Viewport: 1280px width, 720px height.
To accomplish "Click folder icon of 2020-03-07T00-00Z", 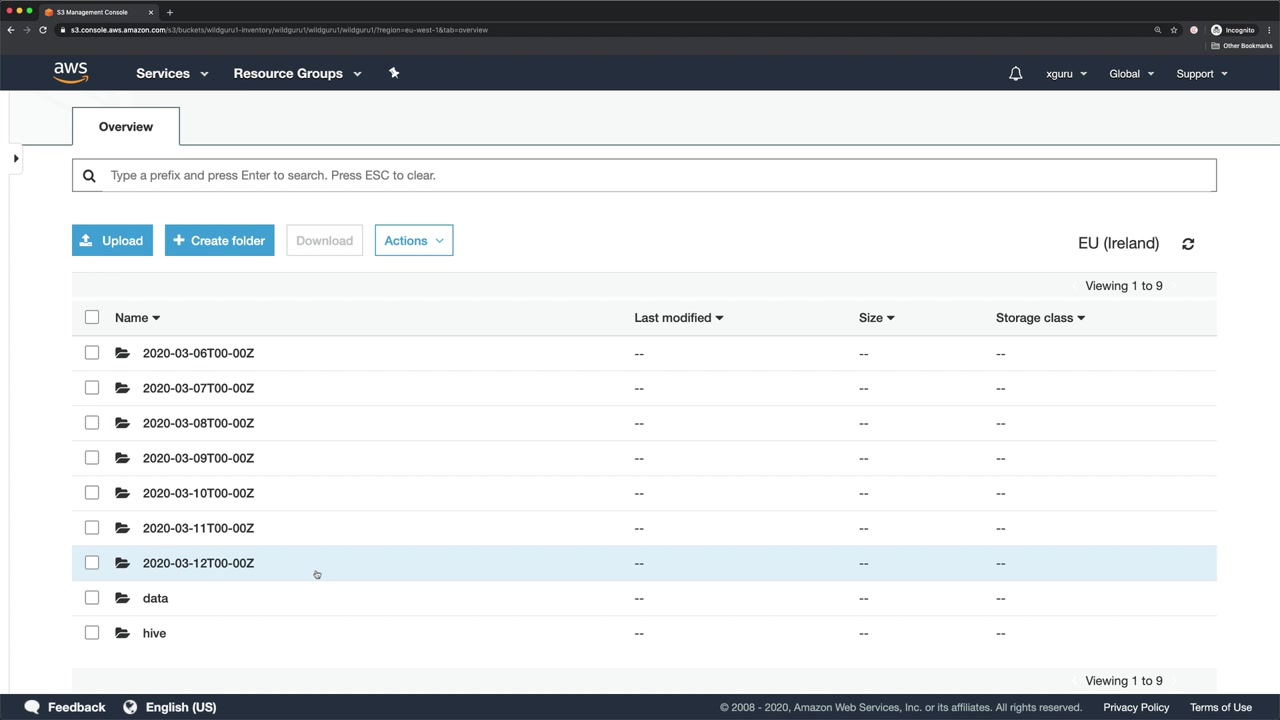I will coord(122,388).
